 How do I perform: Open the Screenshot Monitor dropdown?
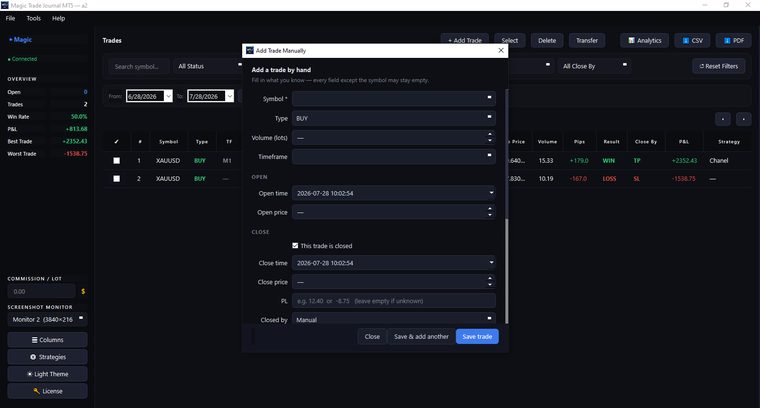[48, 319]
